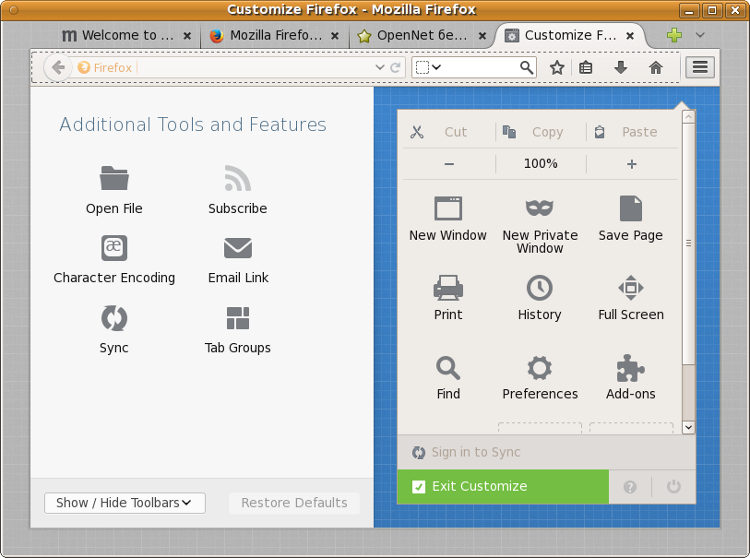Click the power quit icon in panel footer
The height and width of the screenshot is (558, 750).
(673, 487)
